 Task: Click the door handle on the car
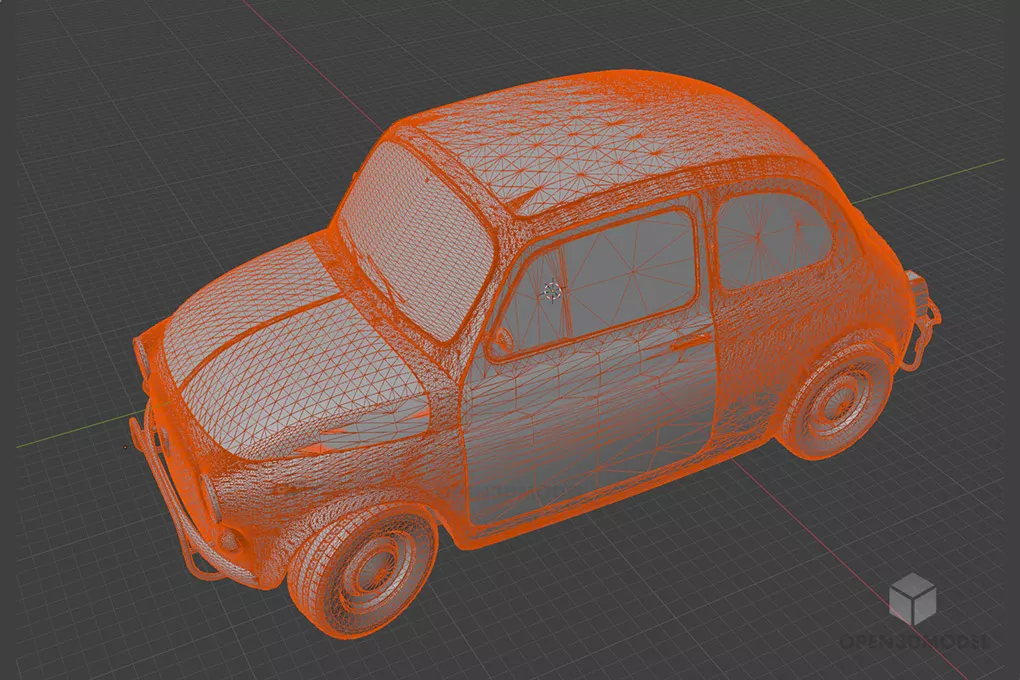(691, 340)
